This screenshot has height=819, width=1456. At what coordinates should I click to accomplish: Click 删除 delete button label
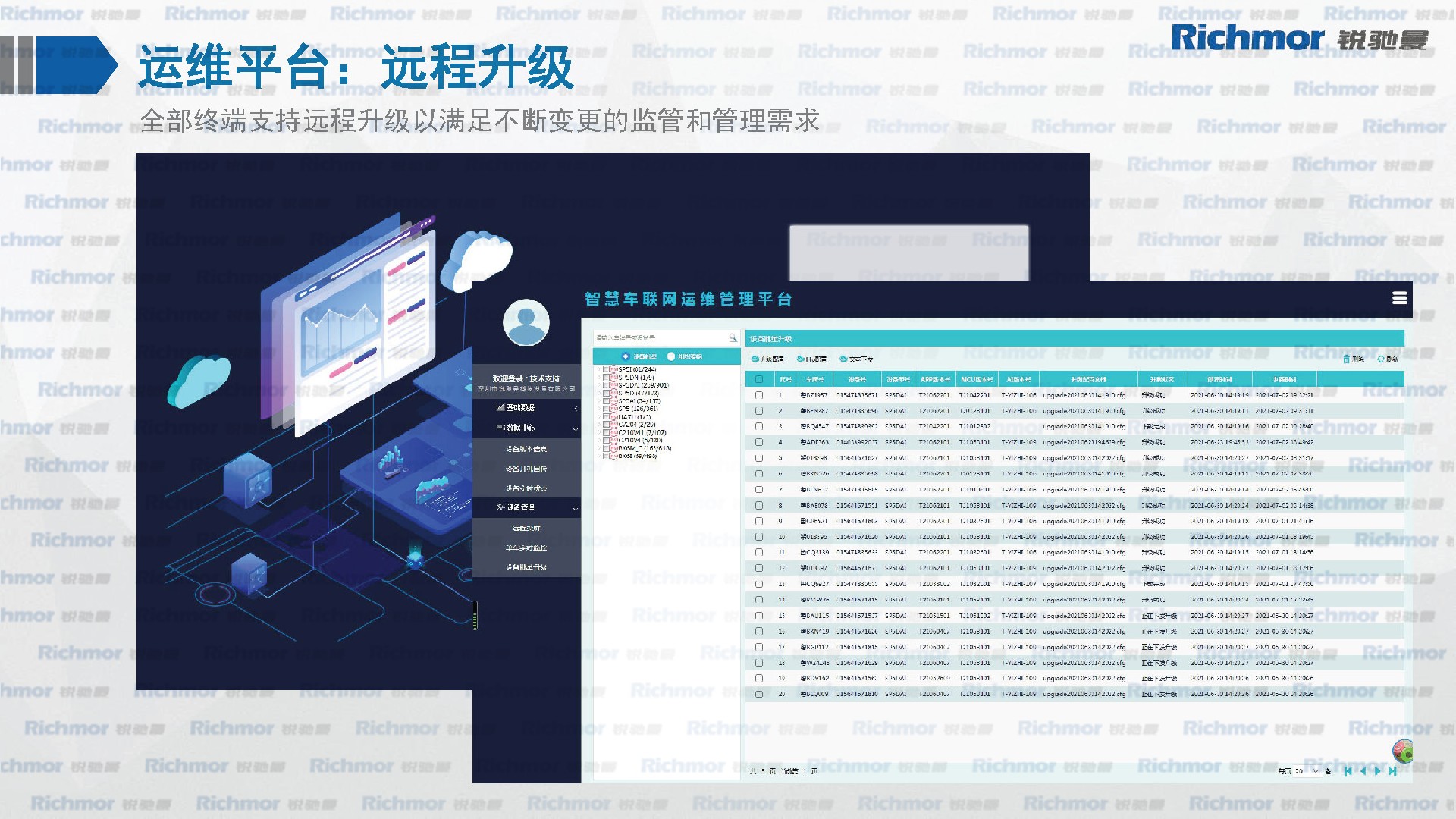coord(1357,359)
